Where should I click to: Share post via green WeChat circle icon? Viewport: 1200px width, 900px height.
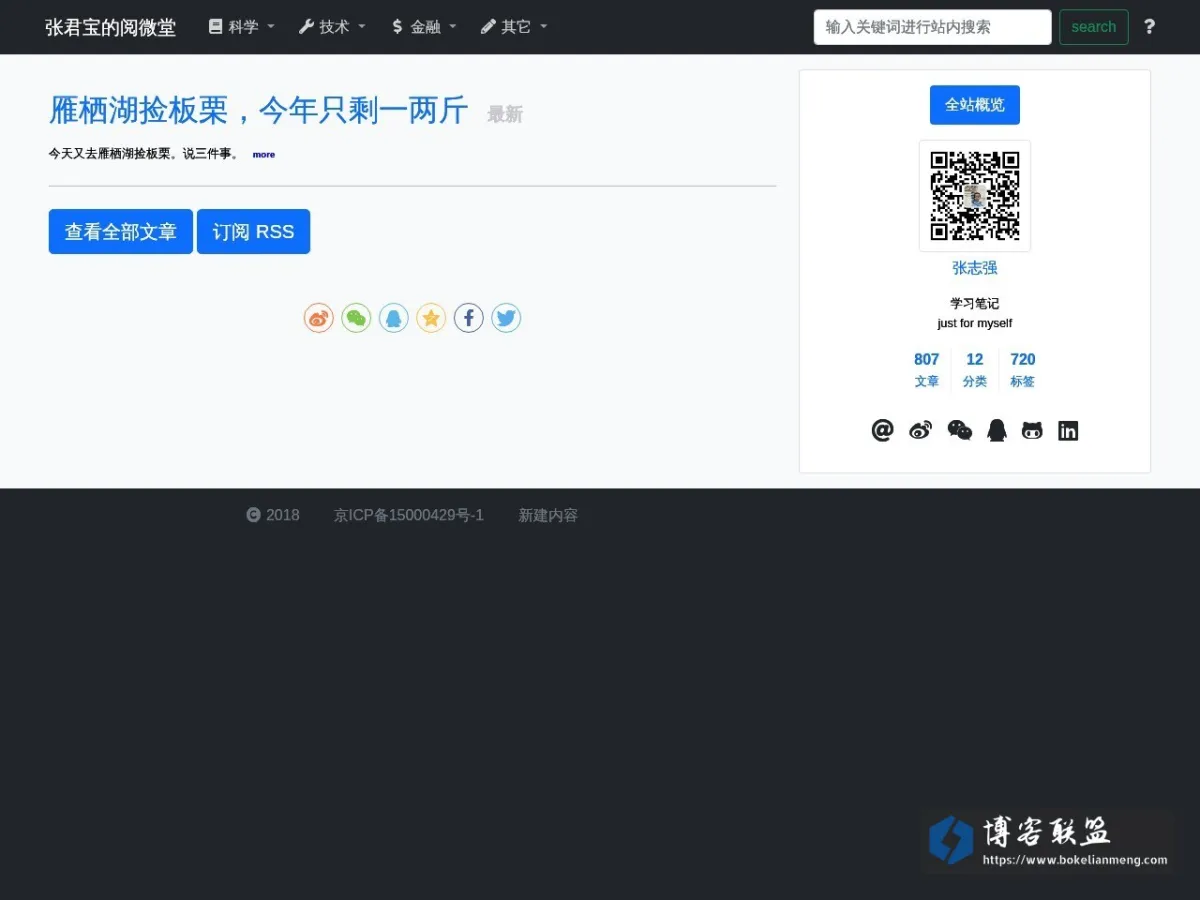[356, 318]
